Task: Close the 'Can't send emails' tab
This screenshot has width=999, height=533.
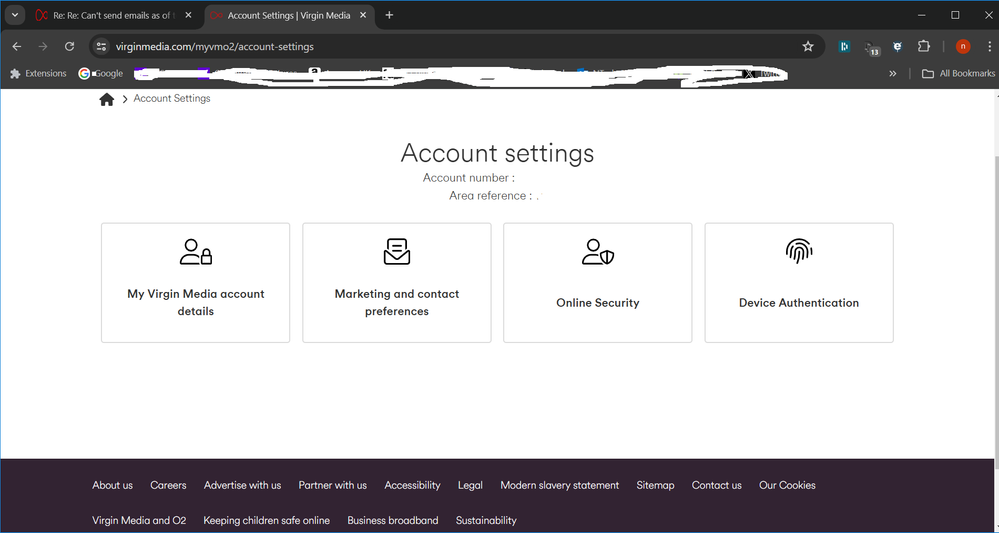Action: (188, 15)
